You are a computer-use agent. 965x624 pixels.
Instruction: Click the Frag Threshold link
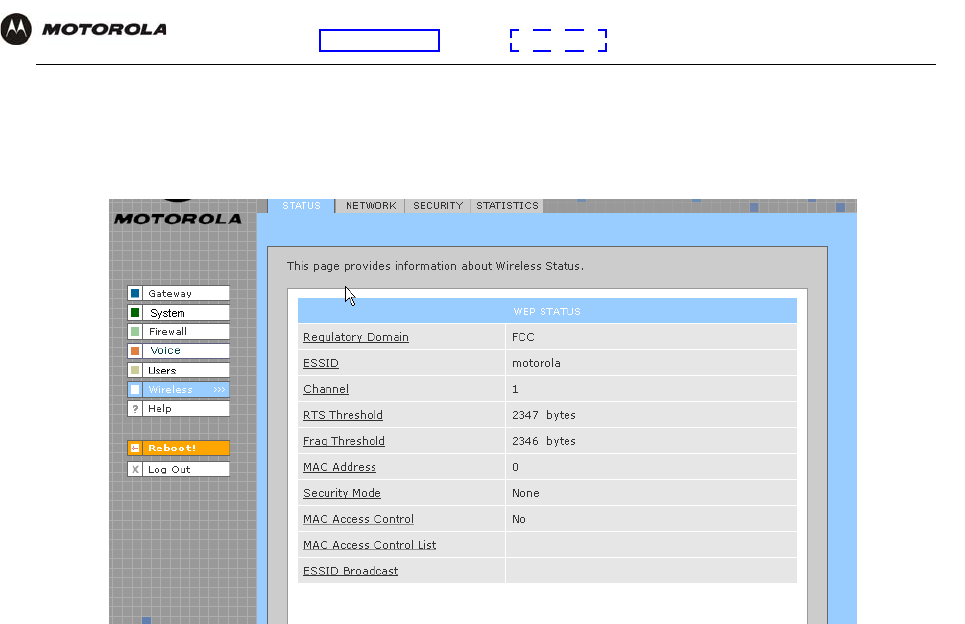click(x=343, y=441)
